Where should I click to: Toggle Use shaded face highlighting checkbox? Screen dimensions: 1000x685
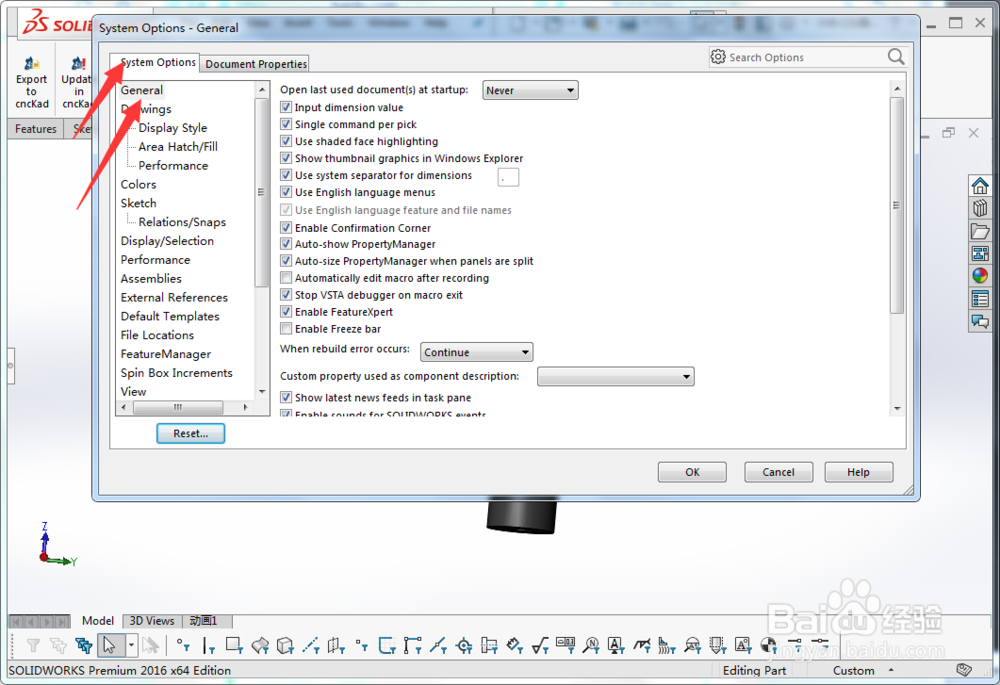coord(286,141)
